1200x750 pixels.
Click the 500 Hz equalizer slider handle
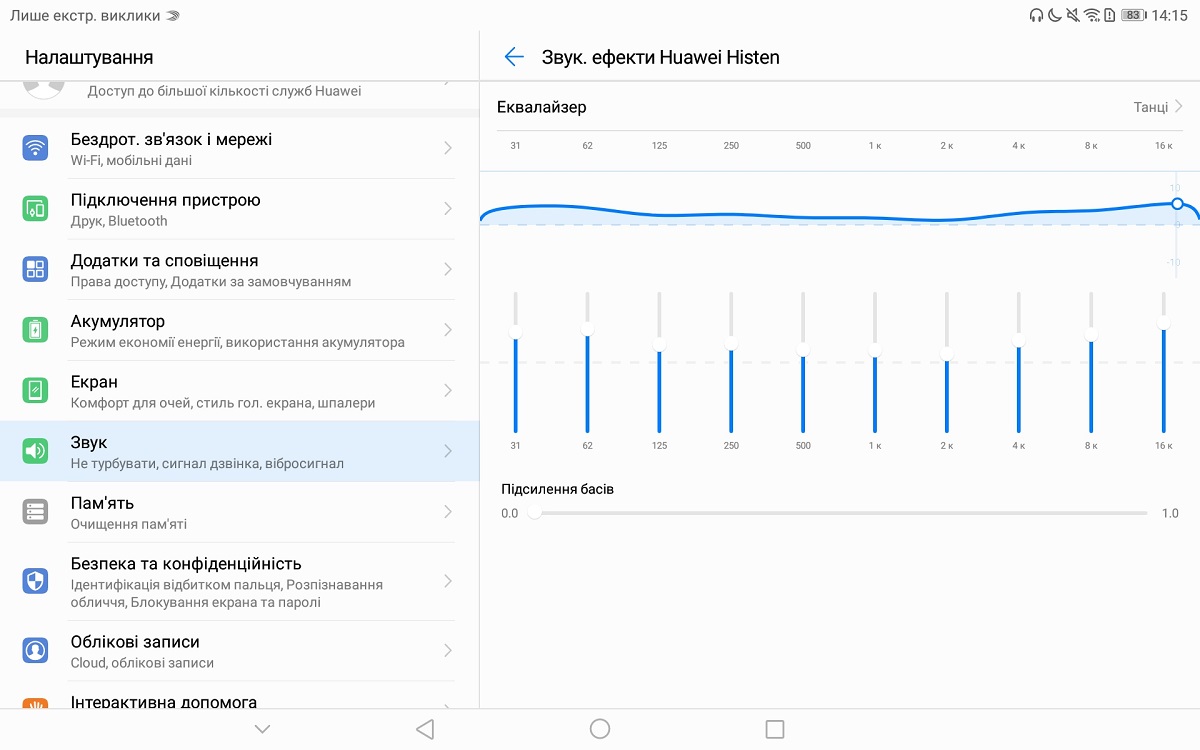tap(803, 348)
